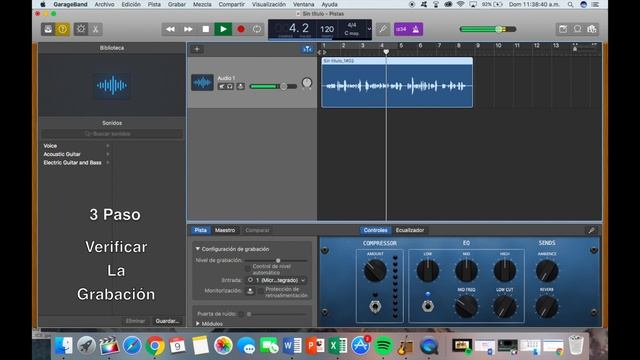Adjust the master volume slider
Screen dimensions: 640x360
[x=488, y=29]
